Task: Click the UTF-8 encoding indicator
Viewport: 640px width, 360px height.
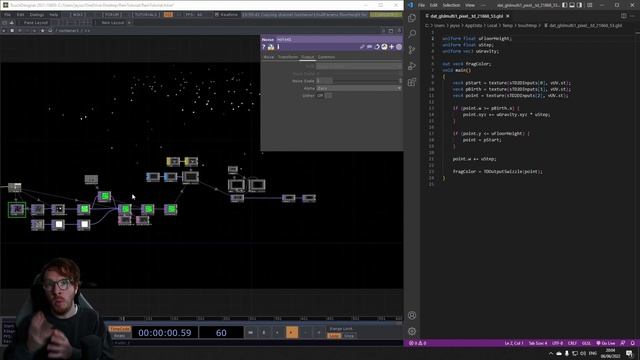Action: click(557, 343)
